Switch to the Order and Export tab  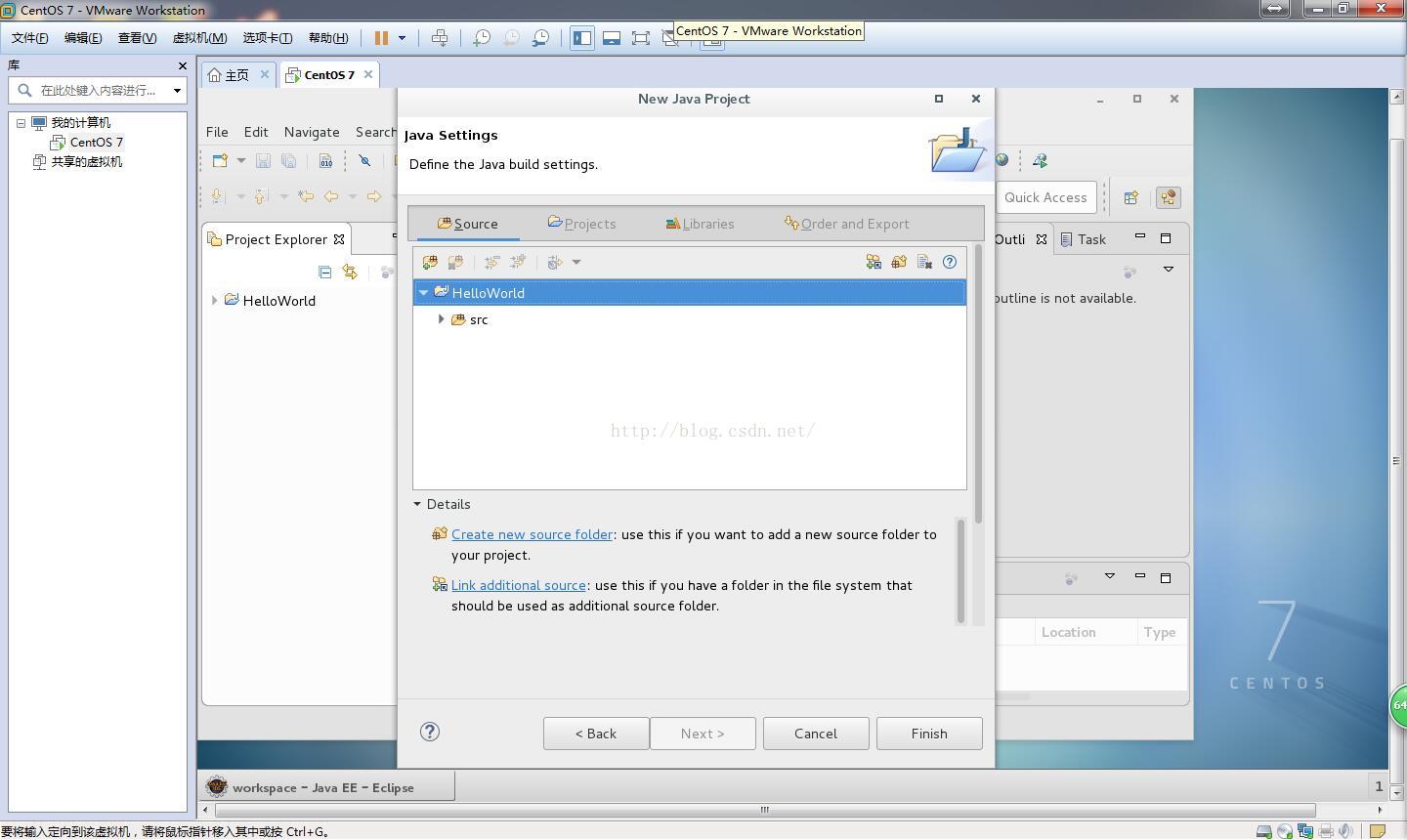tap(847, 224)
